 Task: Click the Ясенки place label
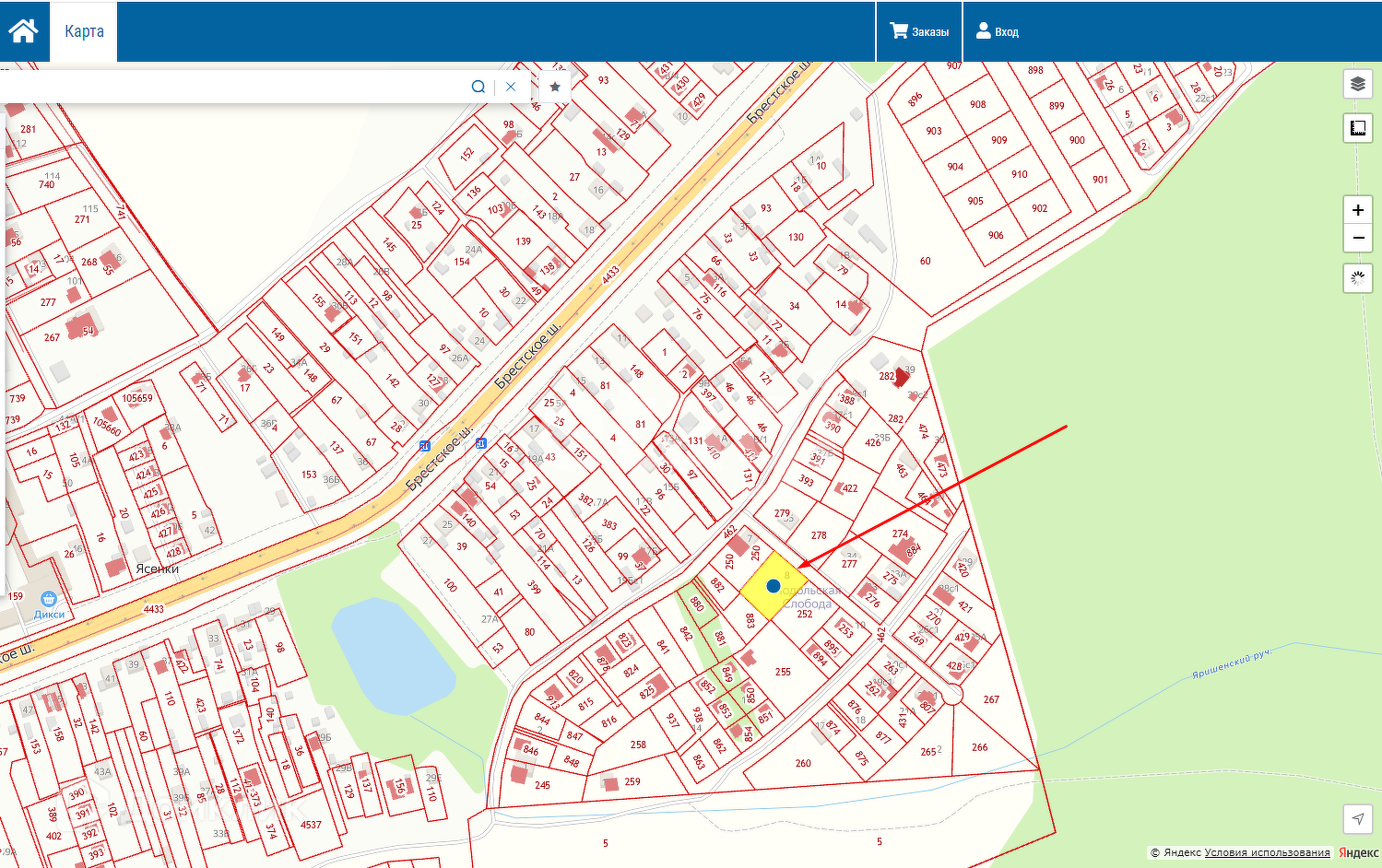point(157,569)
